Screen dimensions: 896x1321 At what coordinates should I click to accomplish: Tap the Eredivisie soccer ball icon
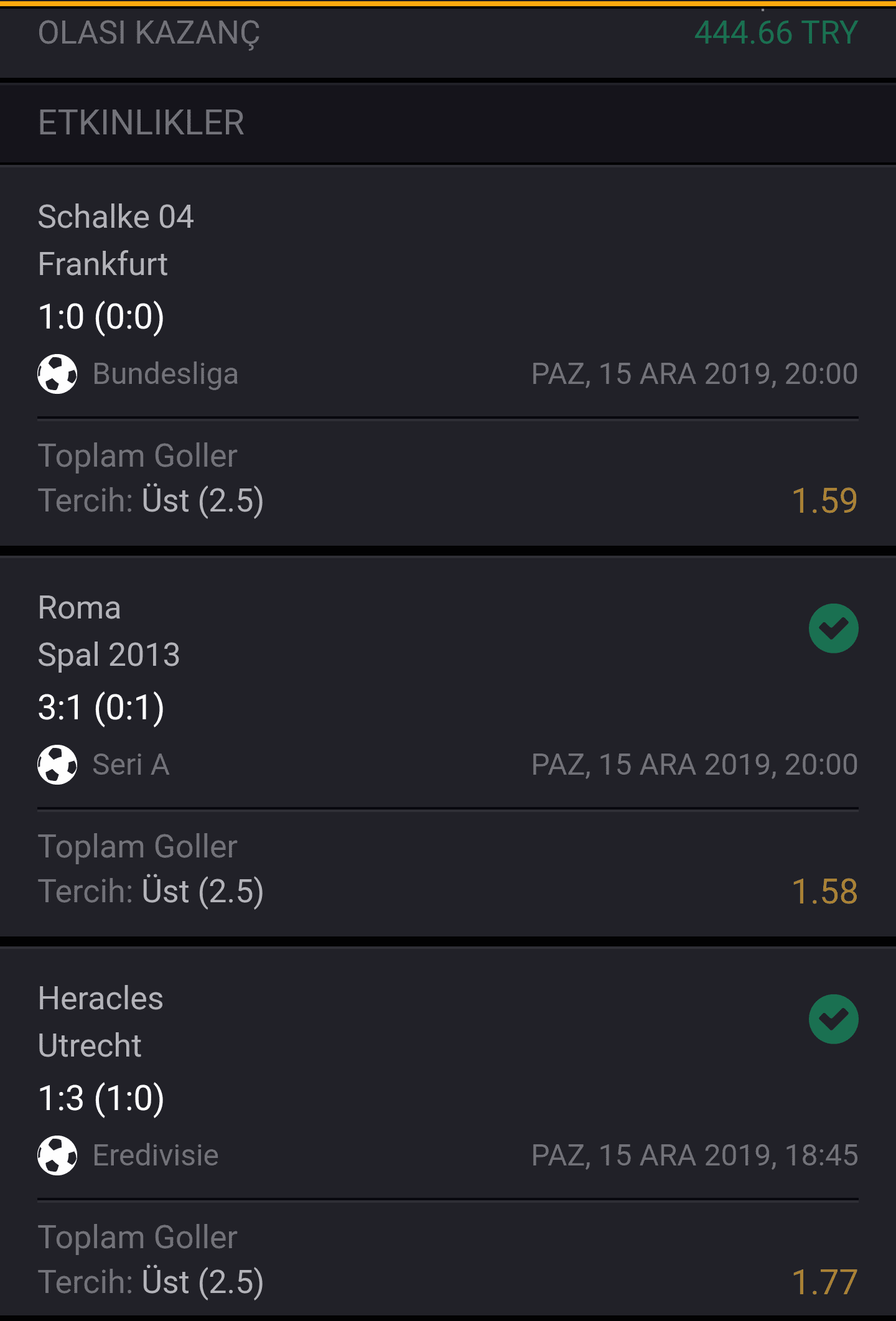(57, 1155)
